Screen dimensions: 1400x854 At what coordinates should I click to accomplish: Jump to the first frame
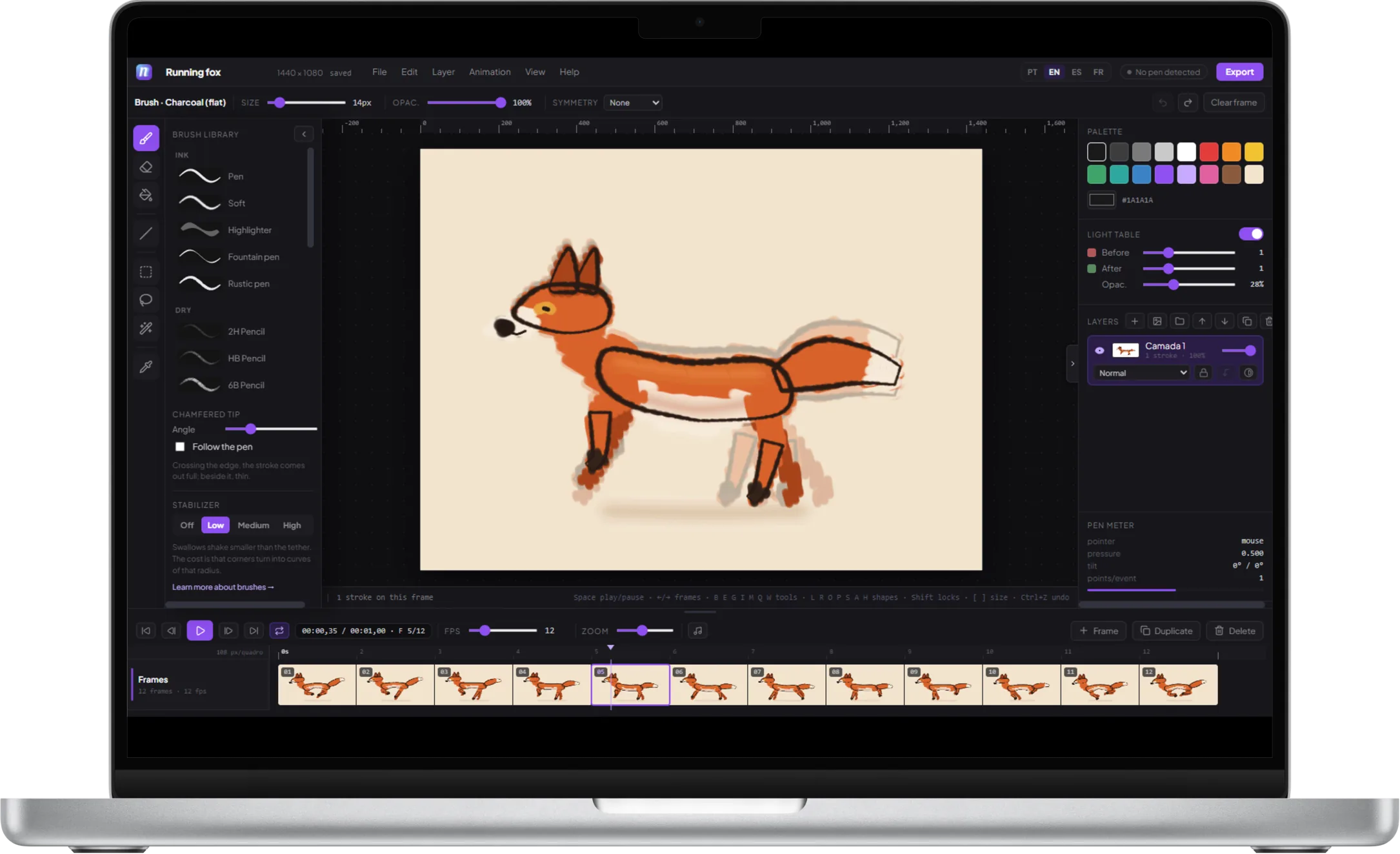coord(146,631)
